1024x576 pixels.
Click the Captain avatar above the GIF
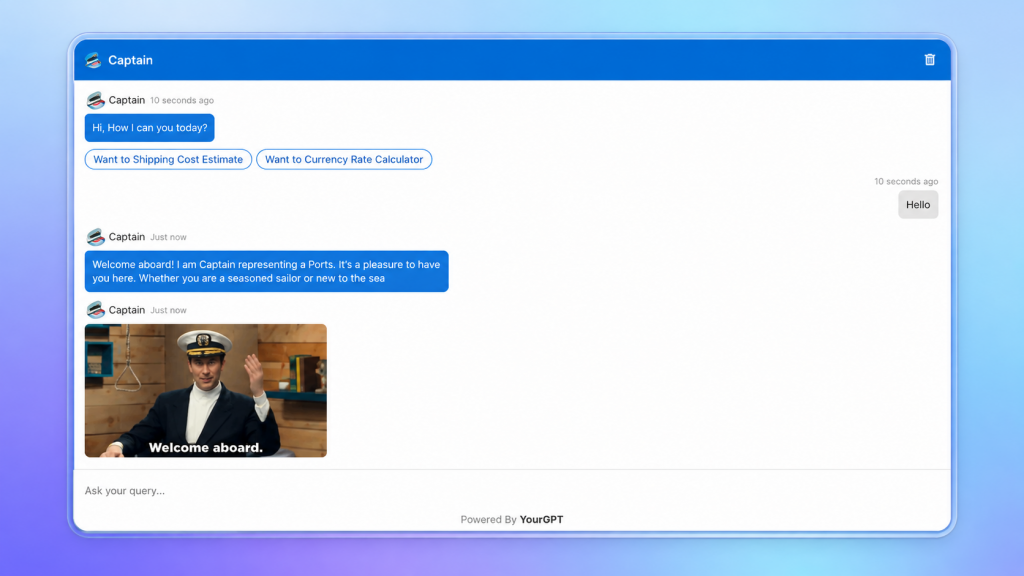pyautogui.click(x=95, y=310)
